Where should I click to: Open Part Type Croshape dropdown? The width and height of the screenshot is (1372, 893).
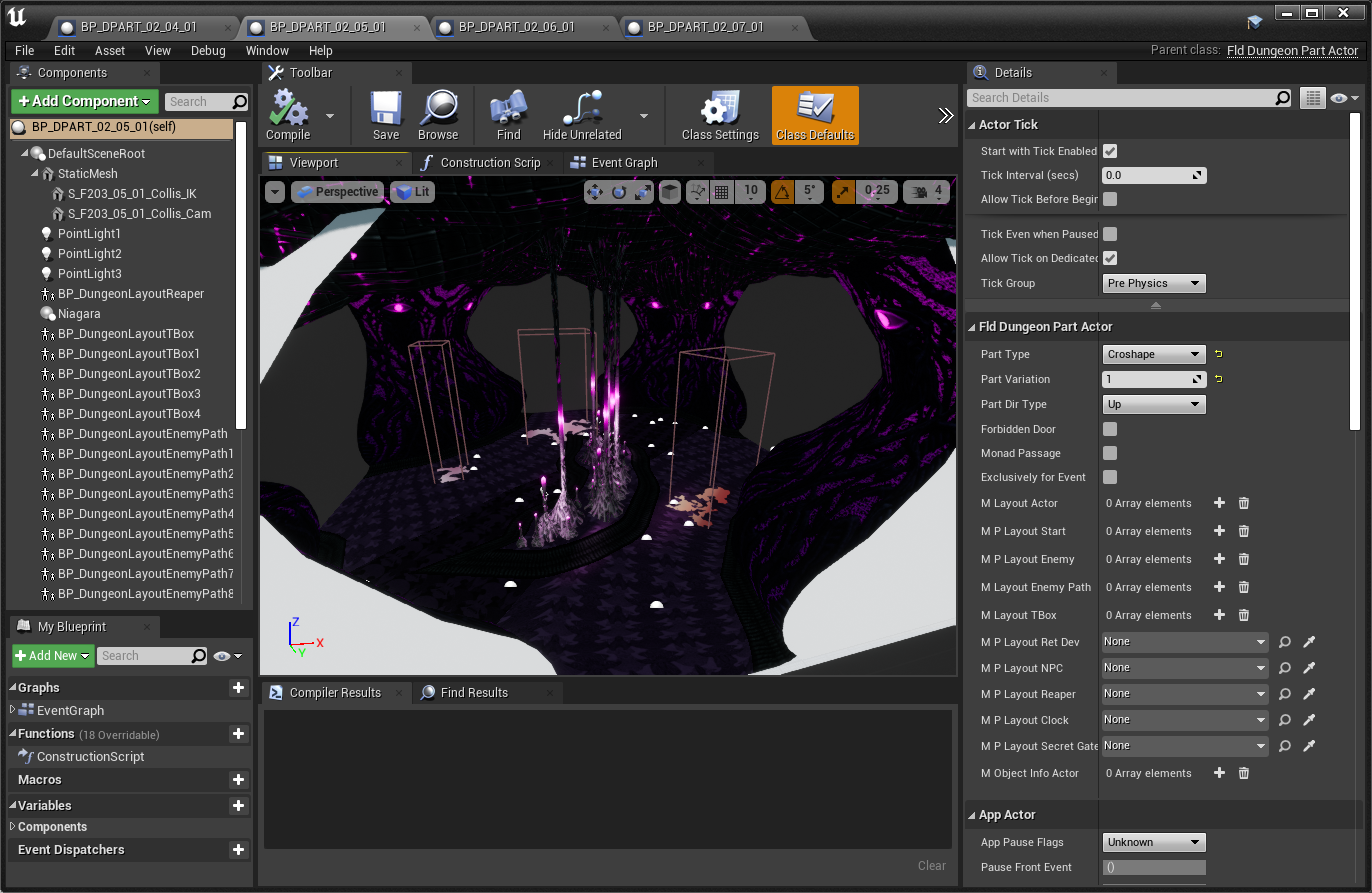pos(1154,354)
